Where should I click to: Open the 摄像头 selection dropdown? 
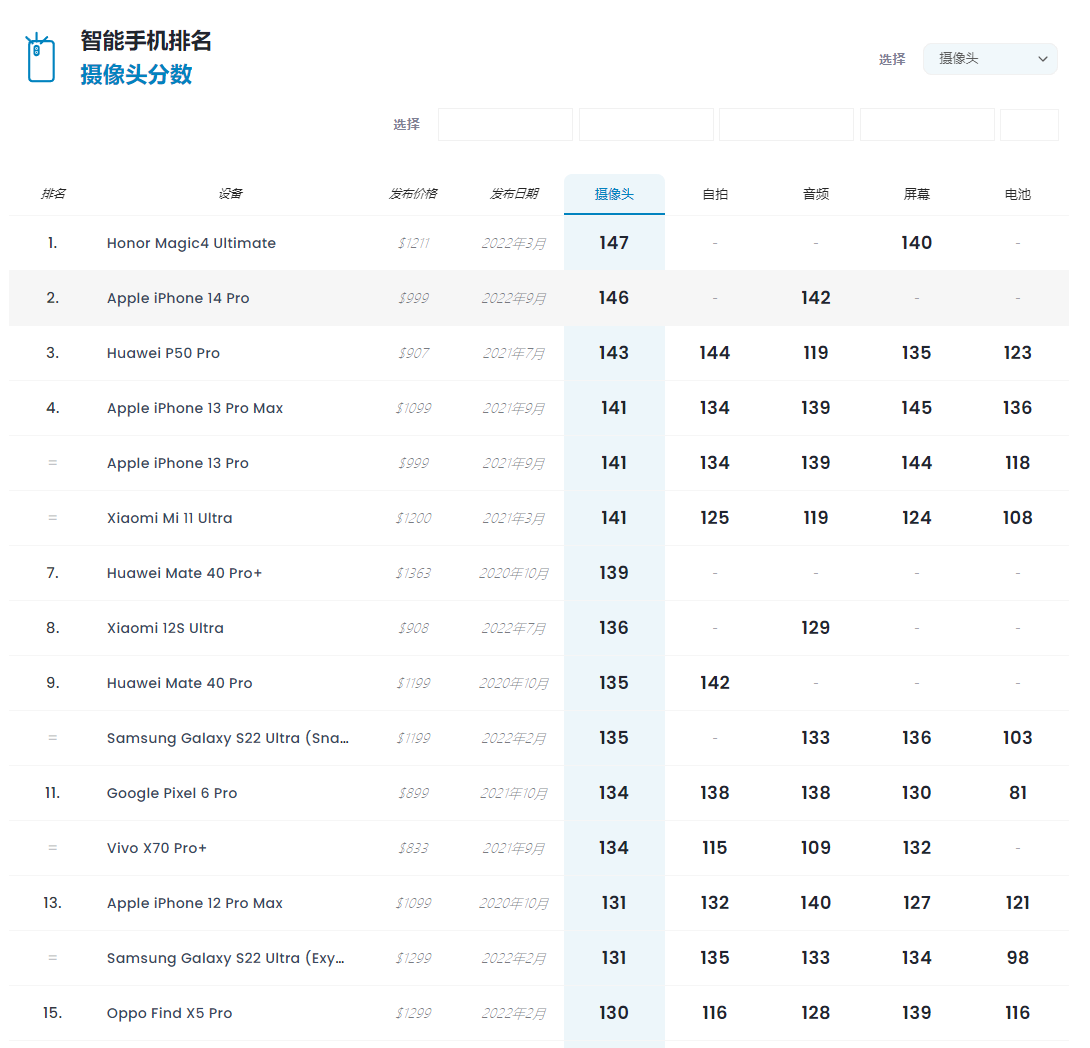tap(990, 59)
